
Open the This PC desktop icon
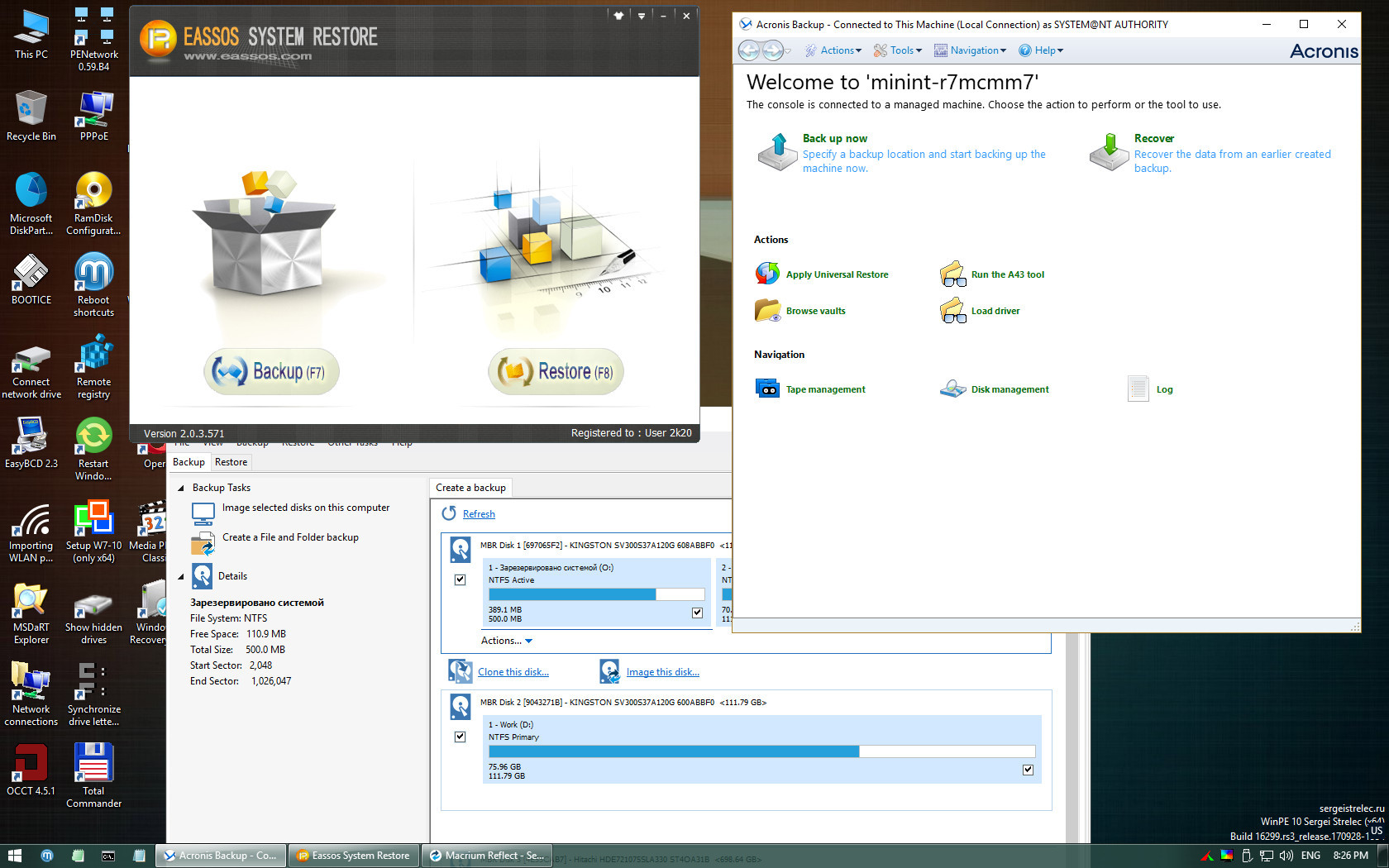(31, 35)
